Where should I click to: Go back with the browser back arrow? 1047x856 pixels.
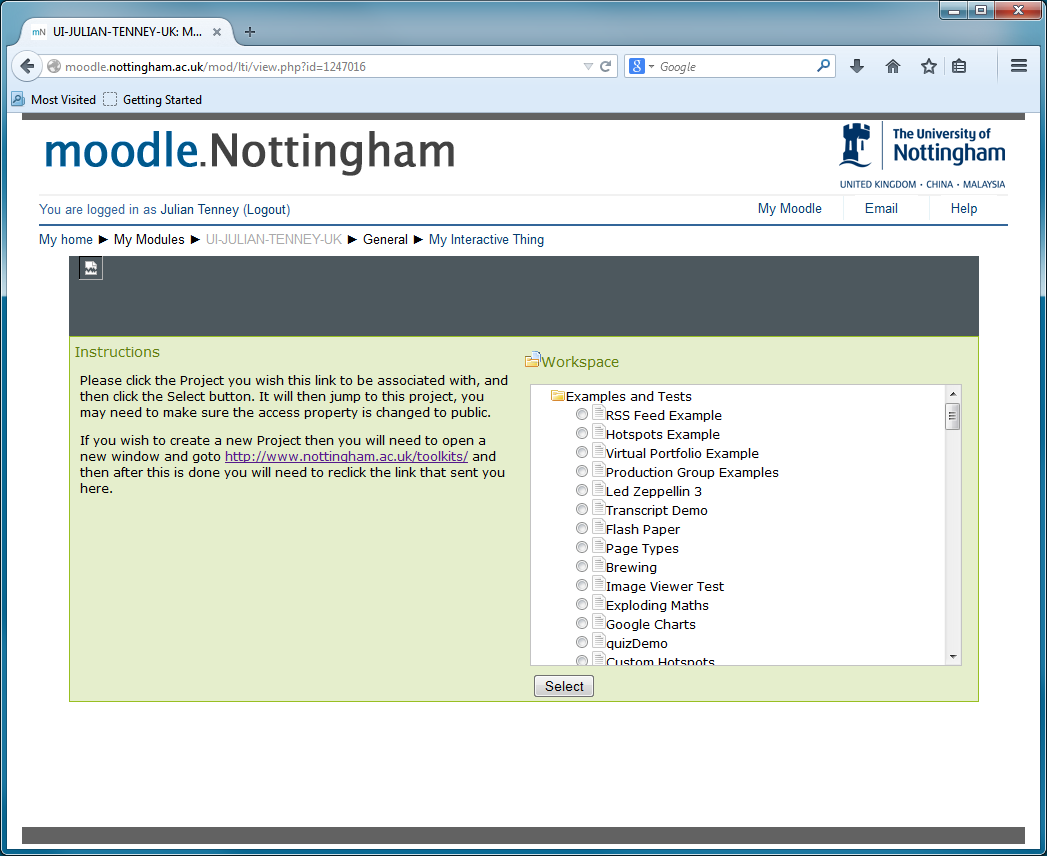pyautogui.click(x=27, y=66)
